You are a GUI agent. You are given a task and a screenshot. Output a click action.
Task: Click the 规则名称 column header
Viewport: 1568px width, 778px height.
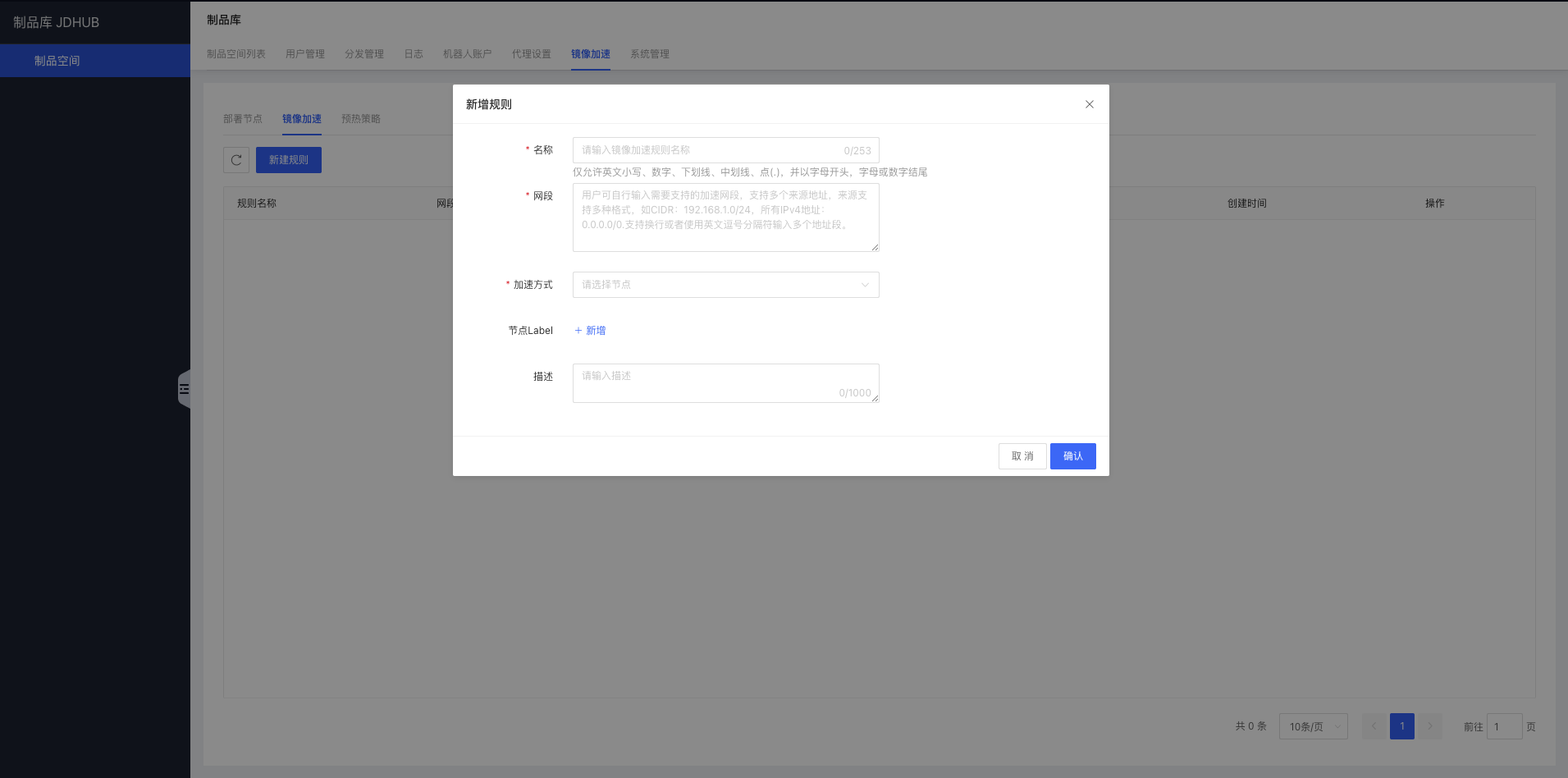(257, 204)
